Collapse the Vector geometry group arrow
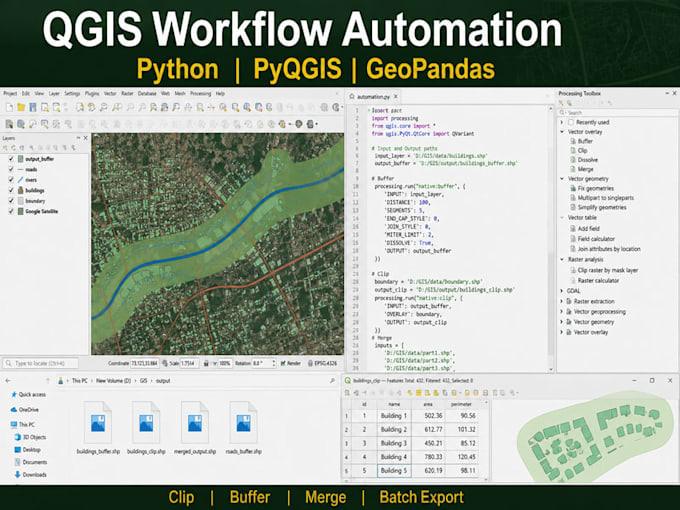Image resolution: width=680 pixels, height=510 pixels. click(562, 179)
